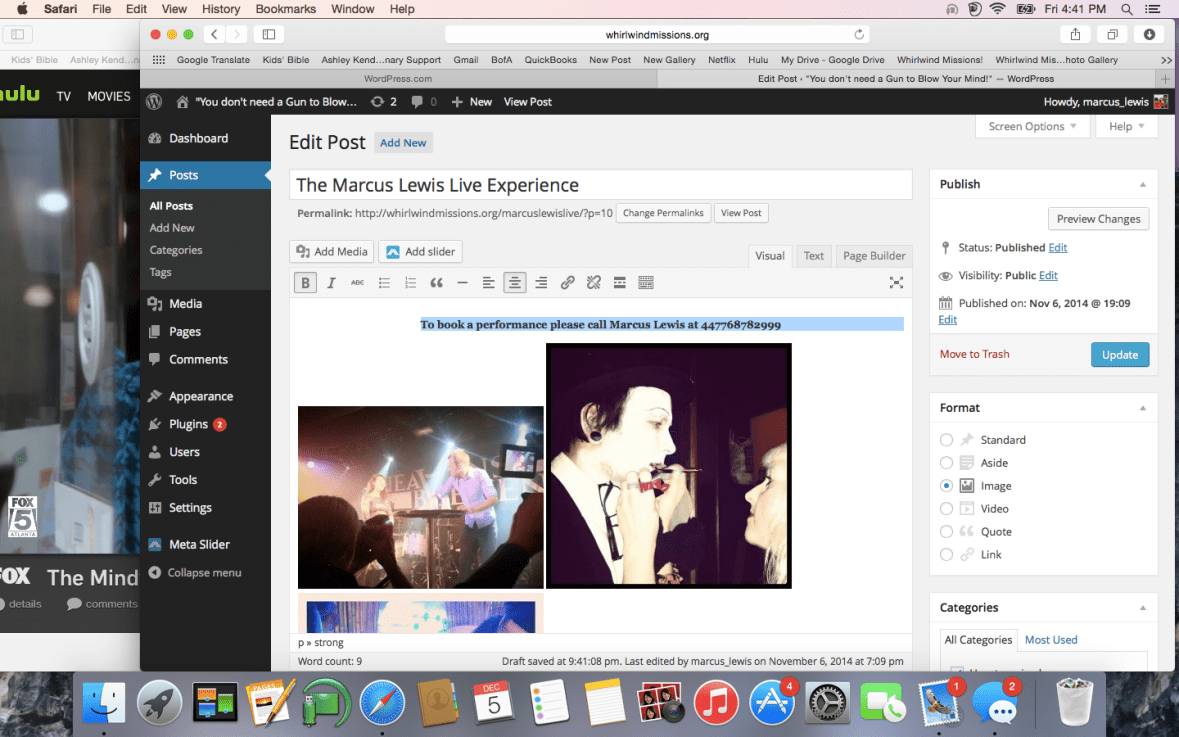Click the Update button to save the post
Image resolution: width=1179 pixels, height=737 pixels.
(x=1120, y=354)
